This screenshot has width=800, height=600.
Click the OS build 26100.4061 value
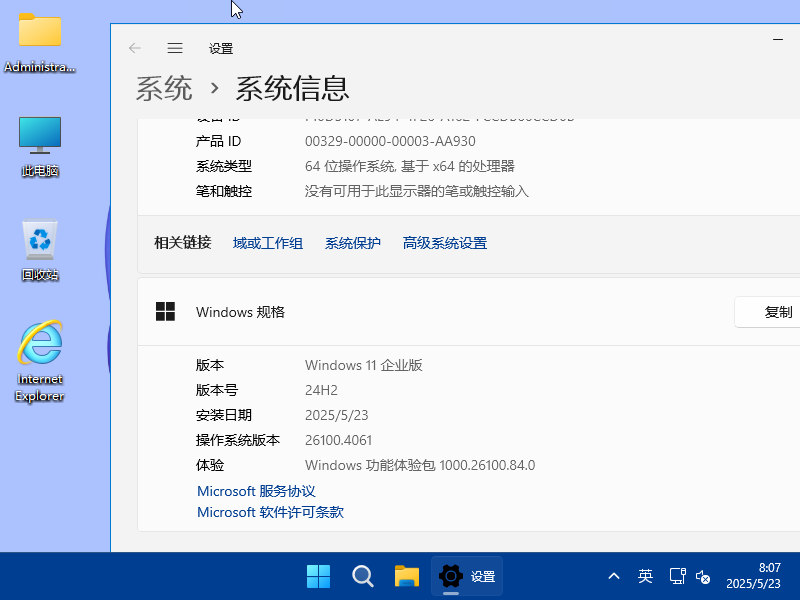pyautogui.click(x=339, y=440)
